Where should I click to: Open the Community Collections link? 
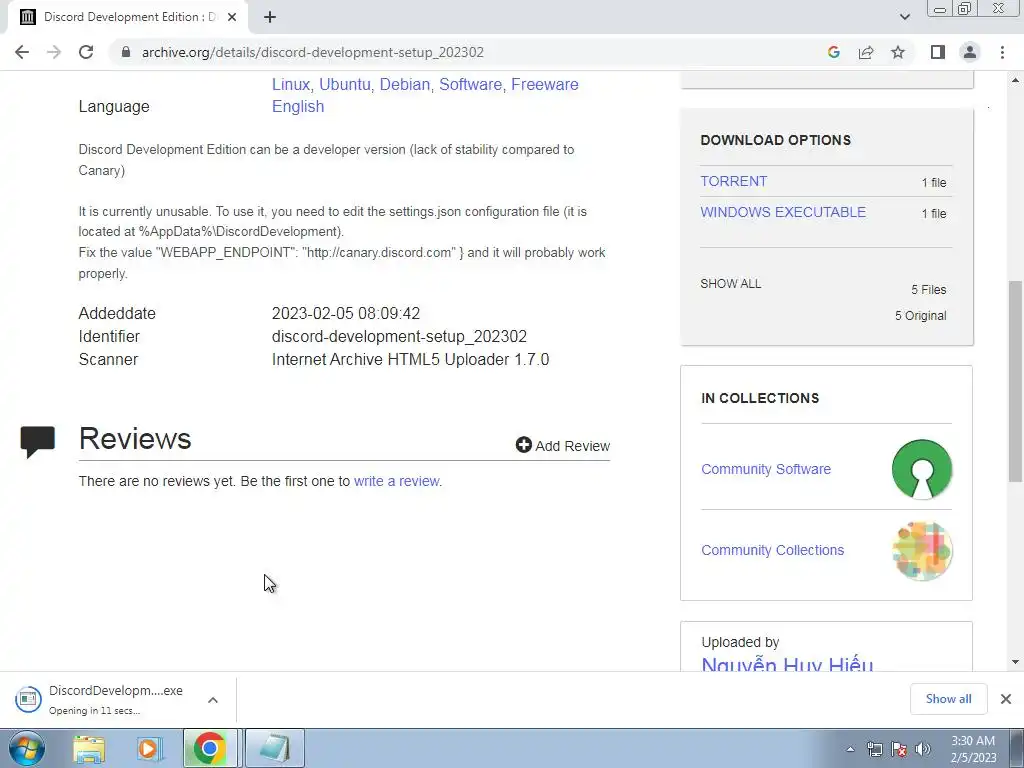[x=773, y=550]
